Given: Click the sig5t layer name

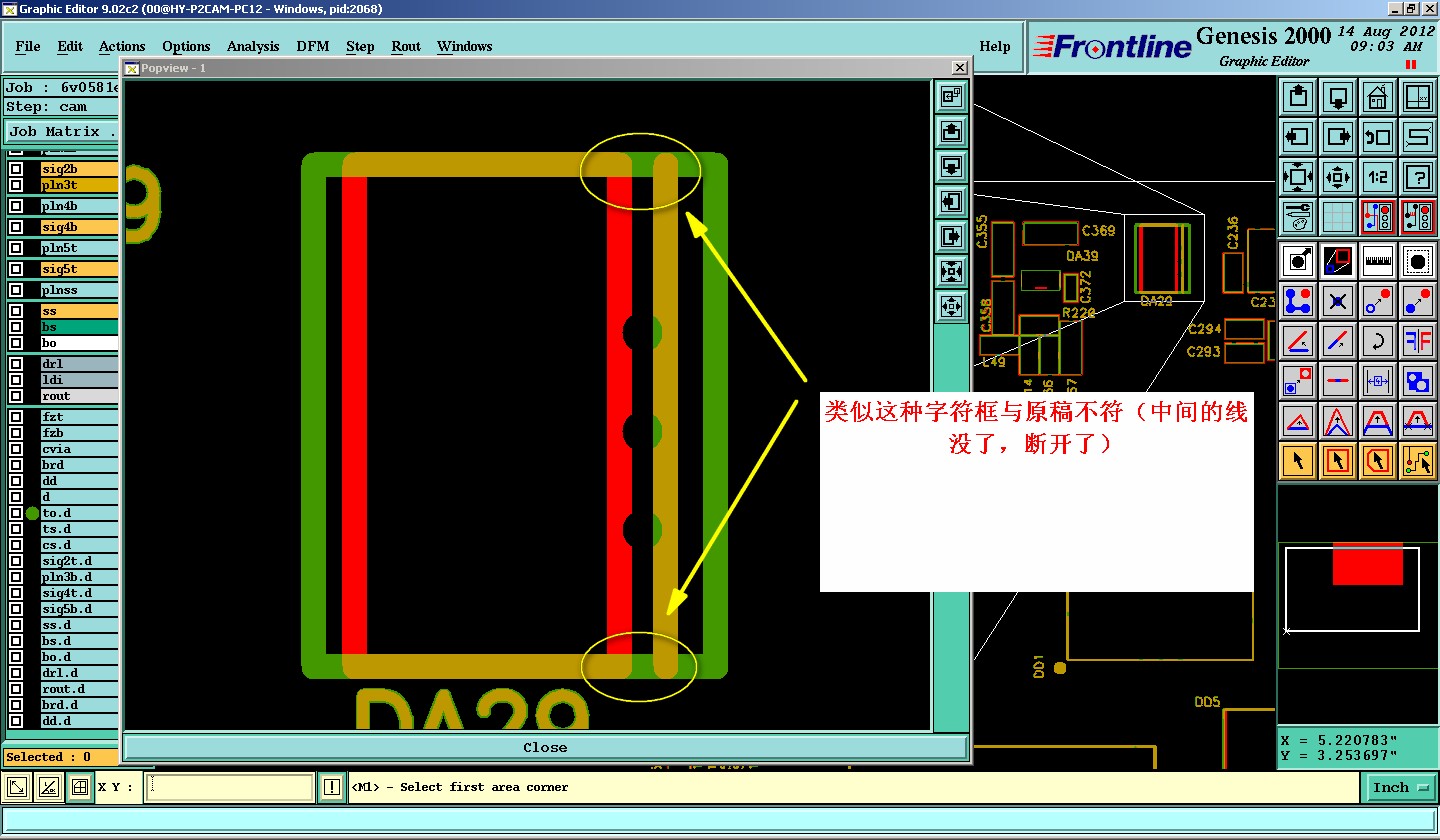Looking at the screenshot, I should 79,269.
